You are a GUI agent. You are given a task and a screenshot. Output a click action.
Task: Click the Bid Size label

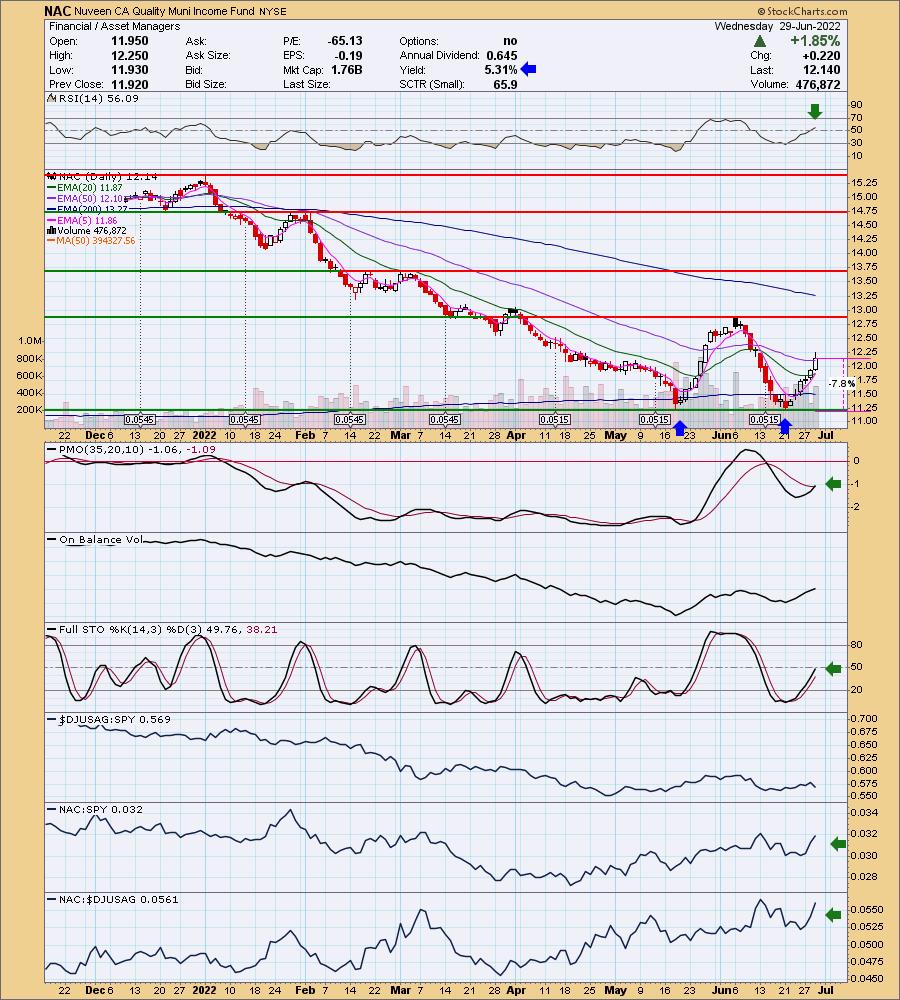click(207, 85)
